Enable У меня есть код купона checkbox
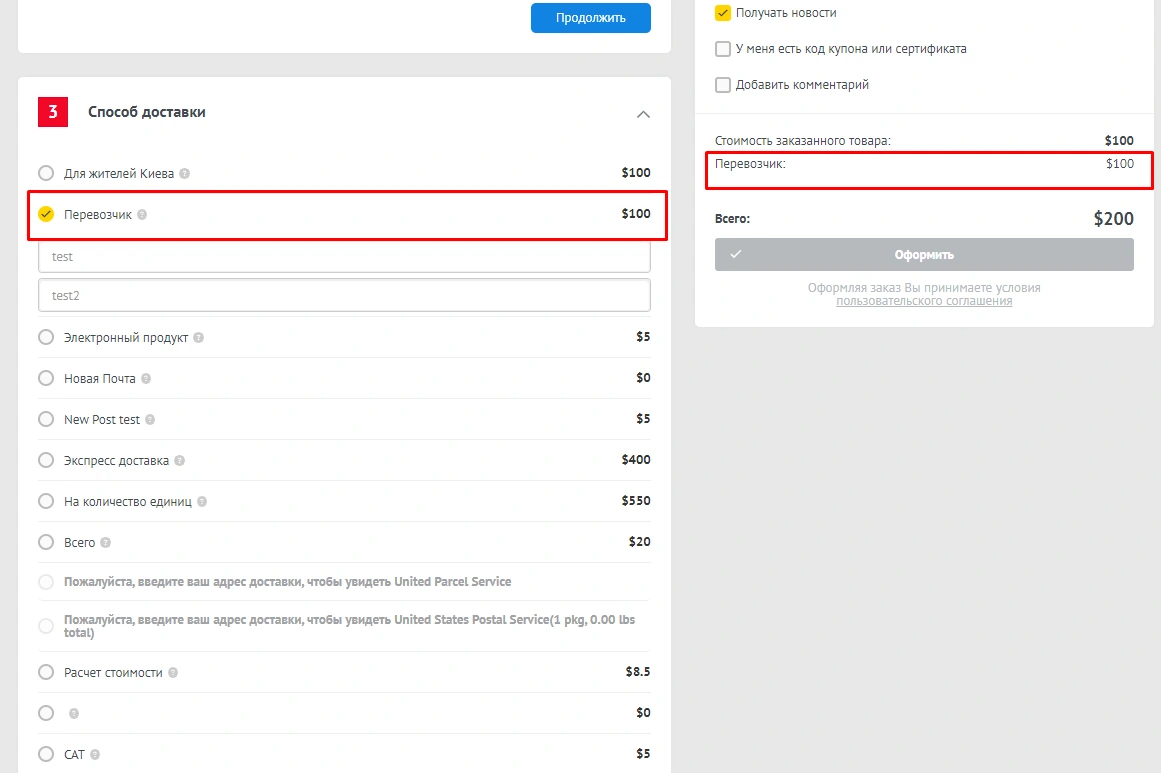The width and height of the screenshot is (1161, 773). [723, 49]
